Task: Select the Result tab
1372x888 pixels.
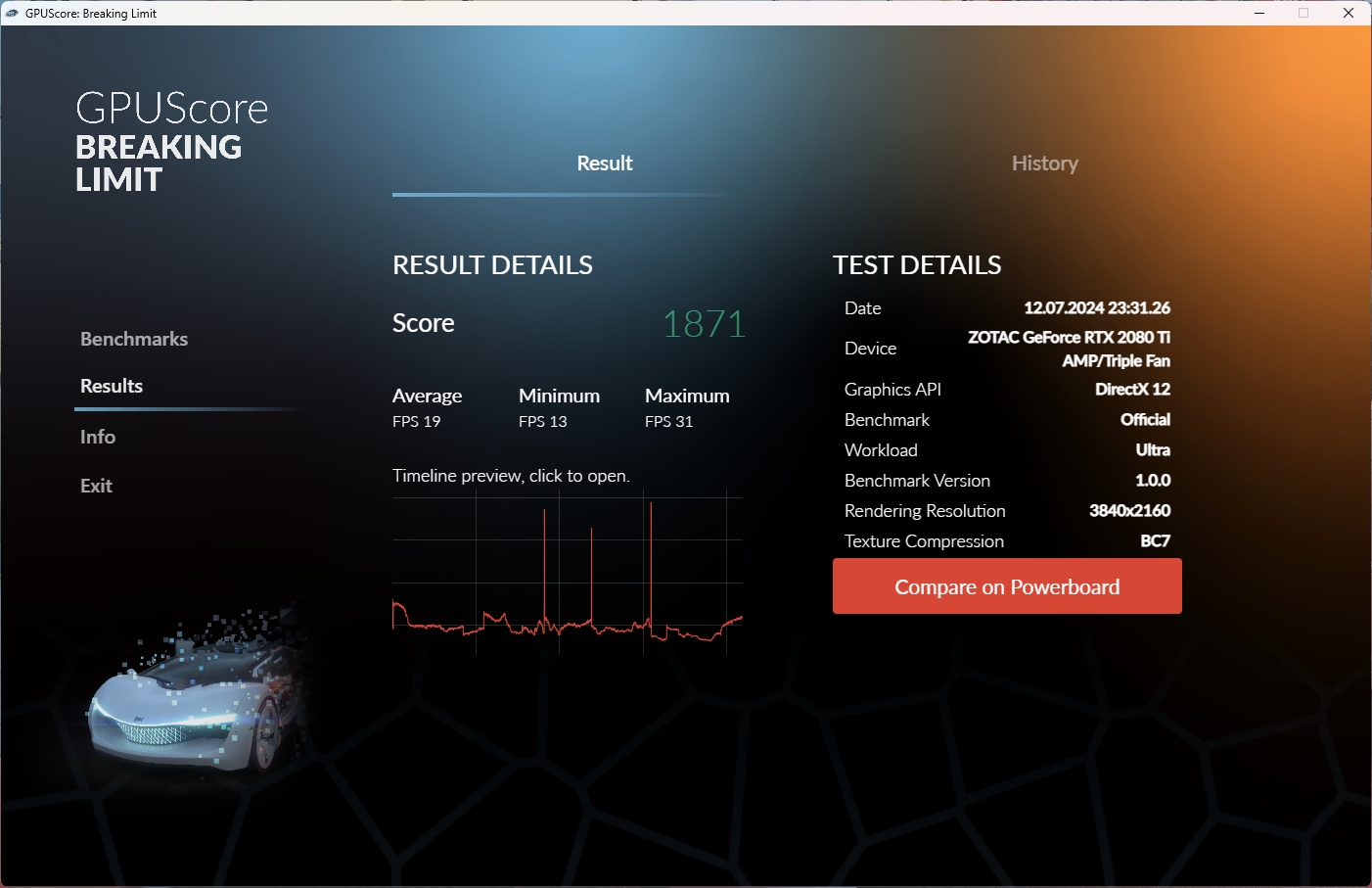Action: (x=604, y=163)
